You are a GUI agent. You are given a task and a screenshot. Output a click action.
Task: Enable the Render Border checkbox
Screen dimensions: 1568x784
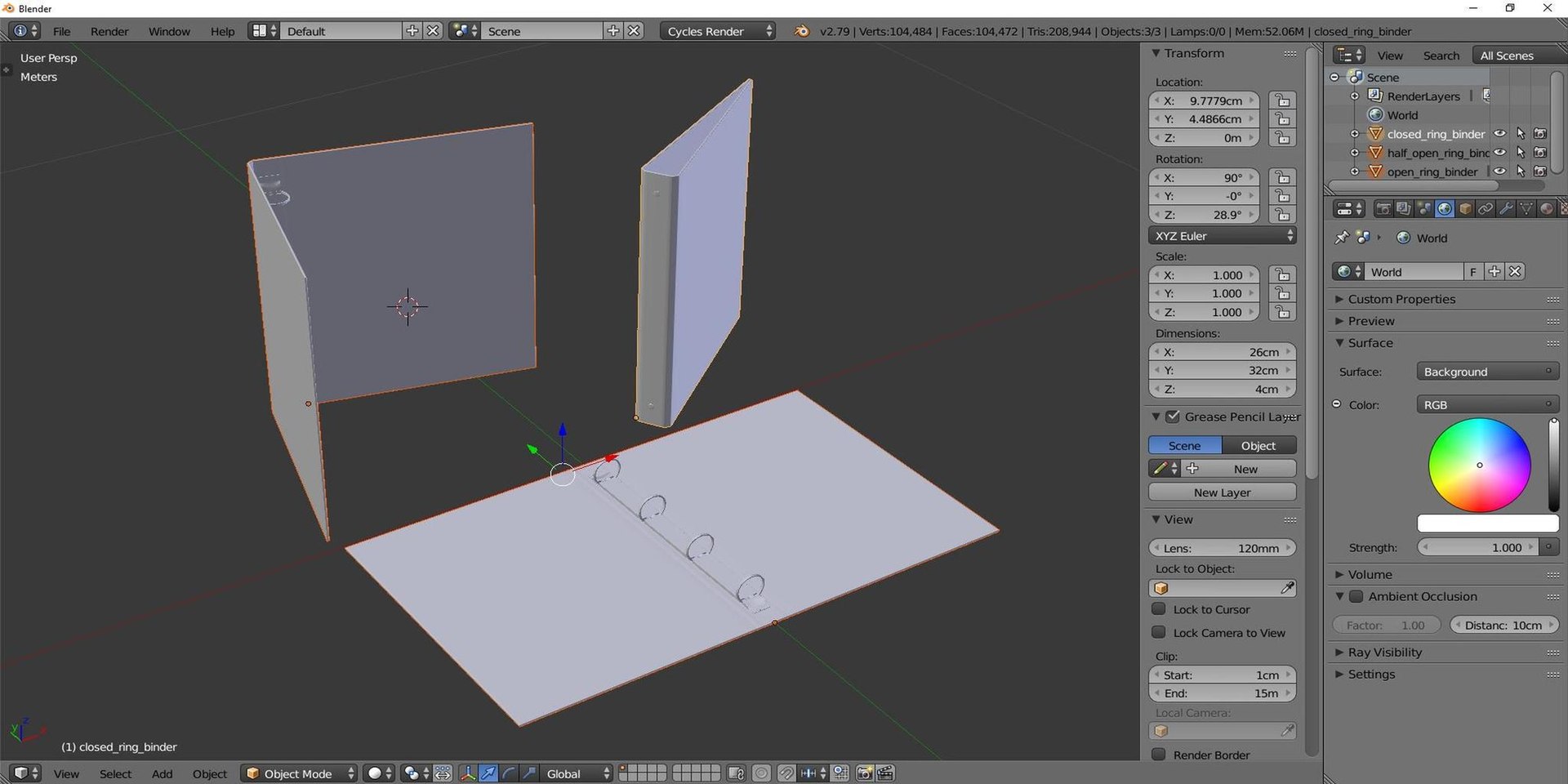click(1158, 755)
